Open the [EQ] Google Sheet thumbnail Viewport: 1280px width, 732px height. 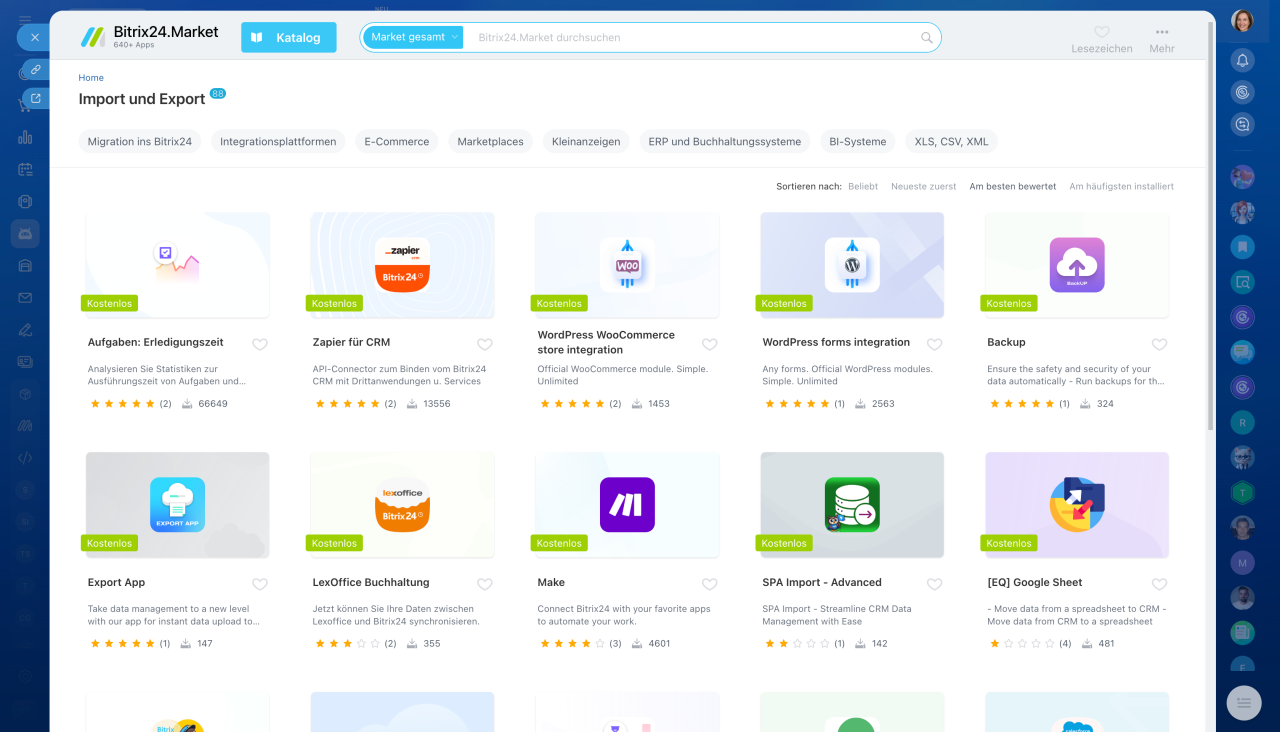pyautogui.click(x=1077, y=505)
